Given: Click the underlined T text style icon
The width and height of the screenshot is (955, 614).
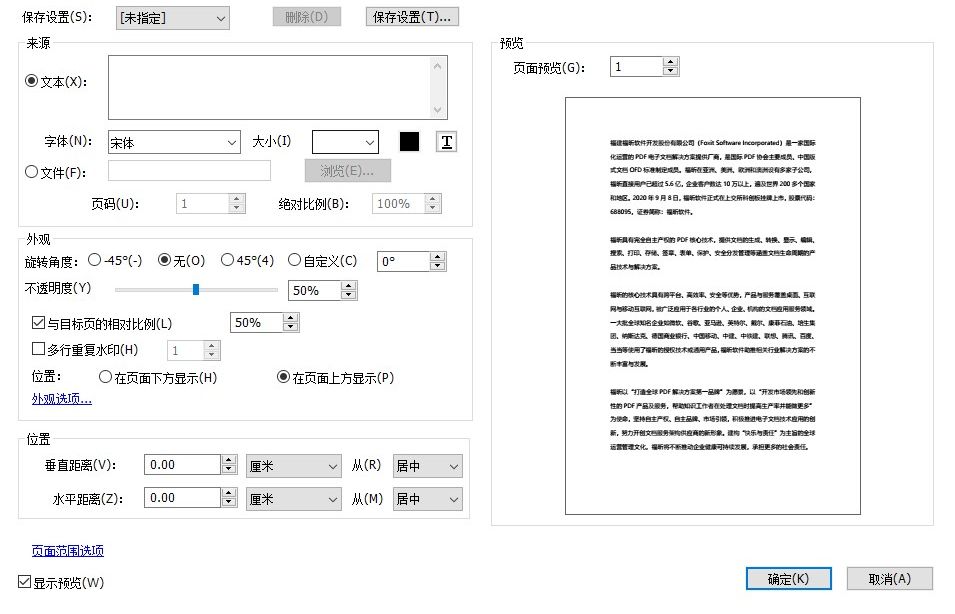Looking at the screenshot, I should (x=445, y=141).
